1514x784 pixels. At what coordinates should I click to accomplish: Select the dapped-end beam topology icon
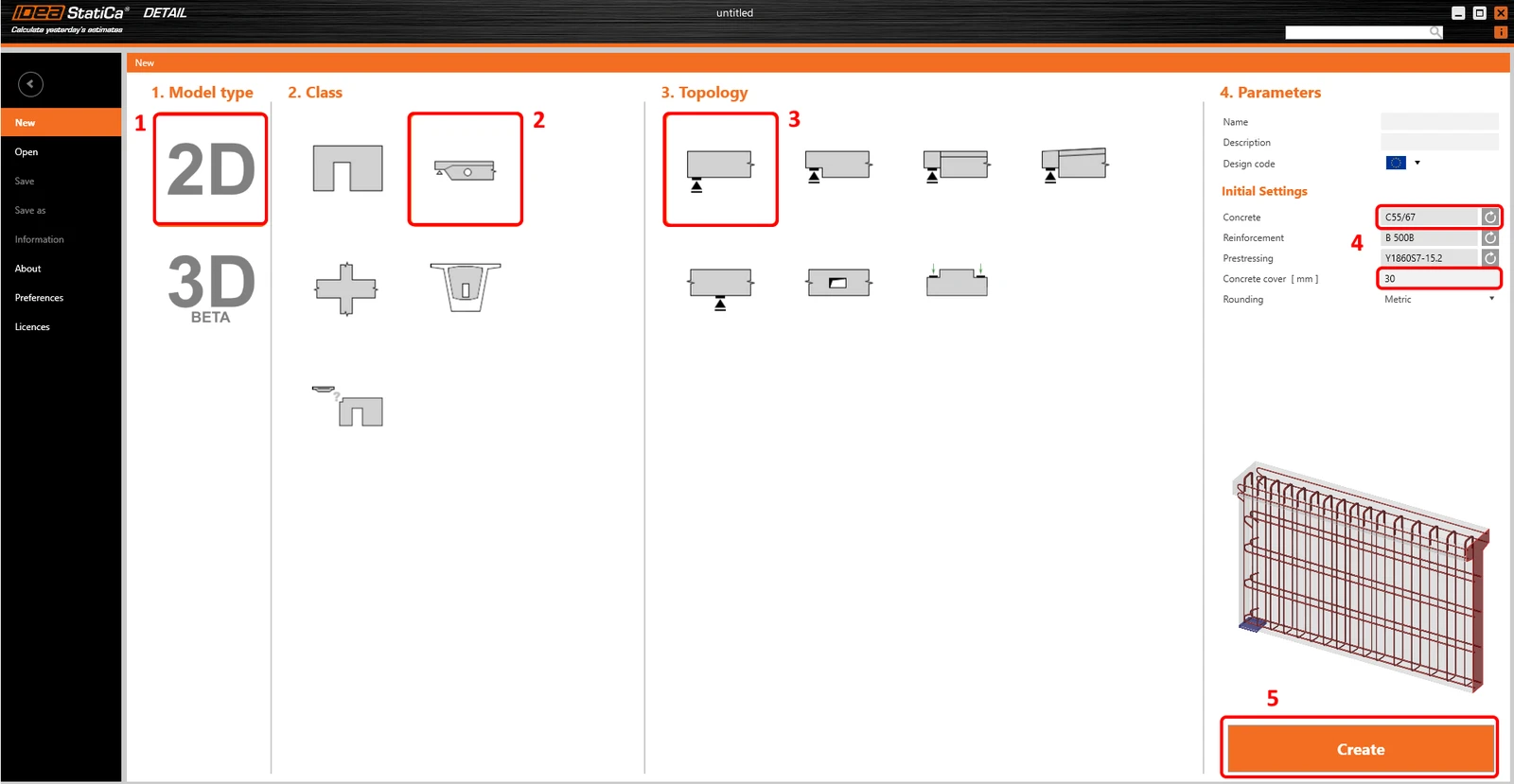click(837, 166)
